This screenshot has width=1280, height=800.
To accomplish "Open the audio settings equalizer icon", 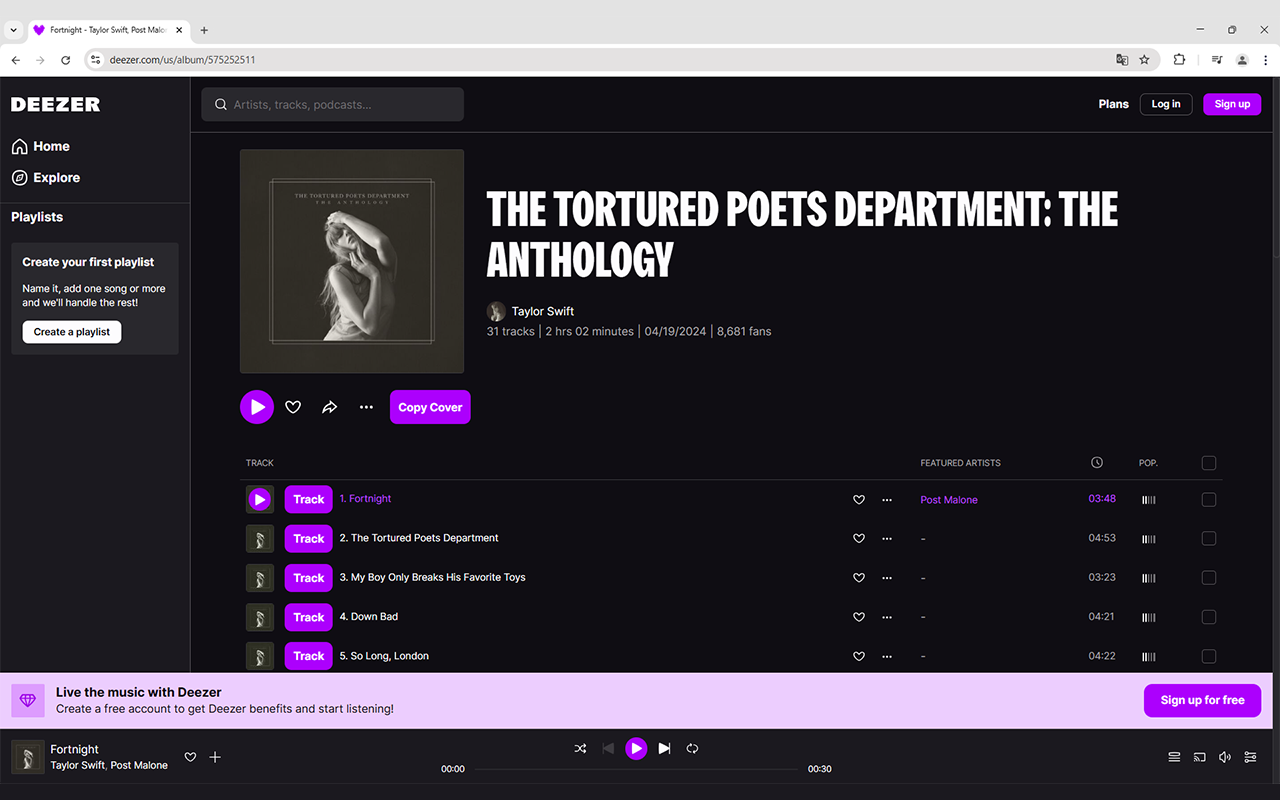I will (1250, 757).
